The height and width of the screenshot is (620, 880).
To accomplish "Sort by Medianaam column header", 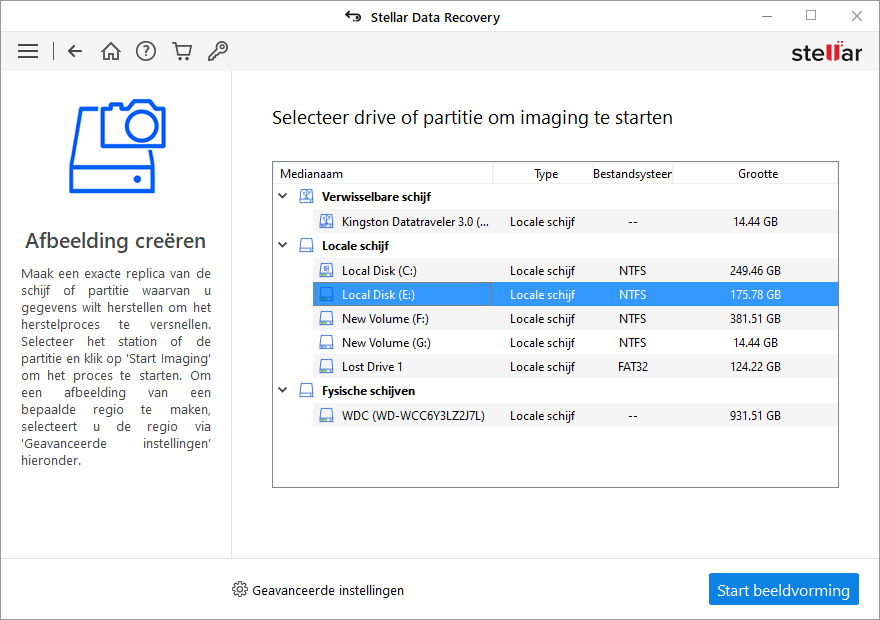I will tap(383, 173).
